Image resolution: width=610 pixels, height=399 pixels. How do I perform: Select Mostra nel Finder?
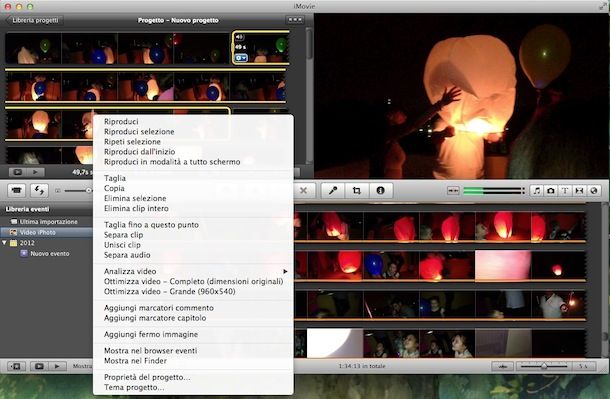click(135, 361)
